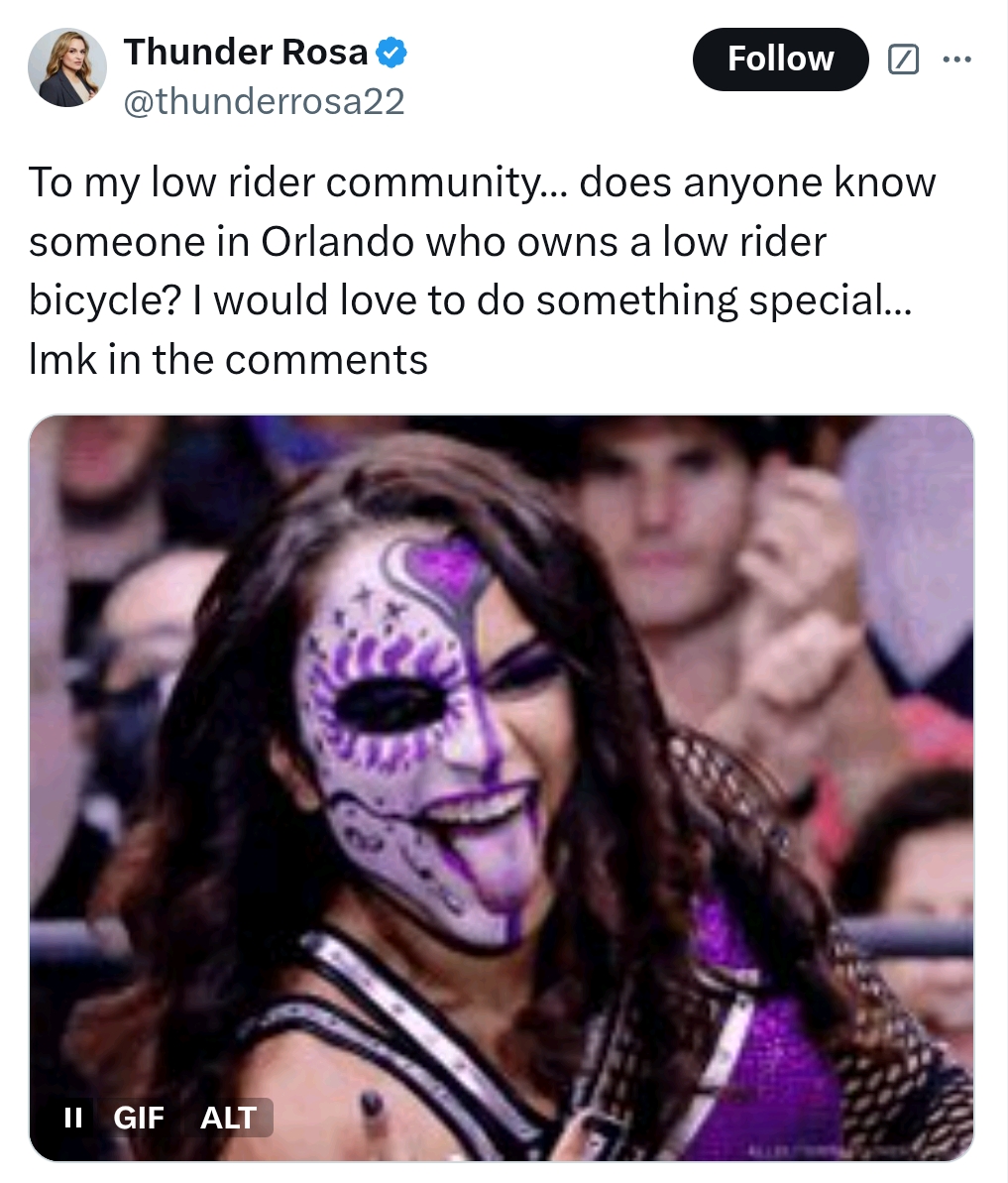Open the three-dot more options menu

tap(956, 59)
